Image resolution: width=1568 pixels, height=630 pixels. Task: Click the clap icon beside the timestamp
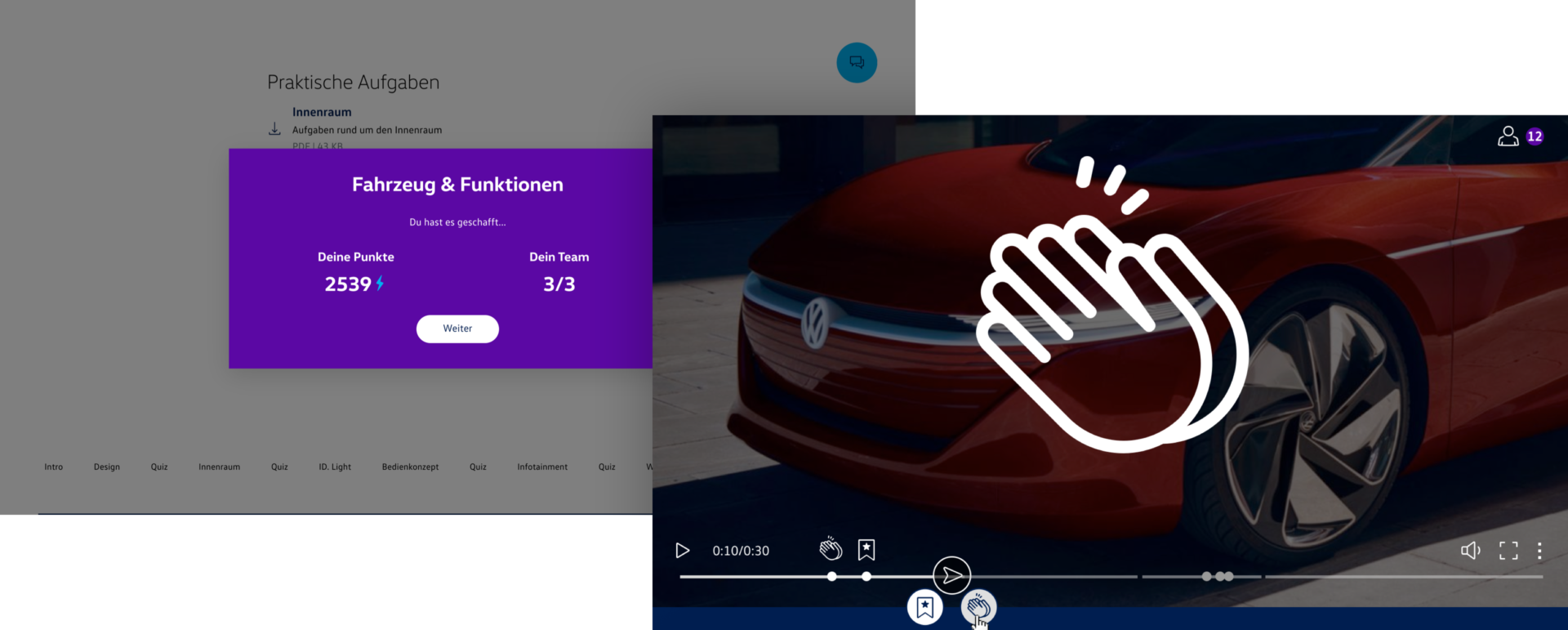[831, 549]
